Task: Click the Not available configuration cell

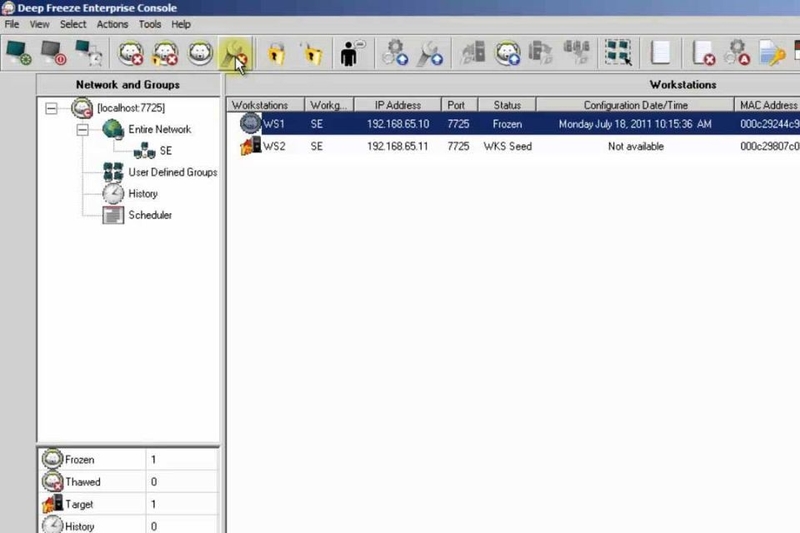Action: pos(636,146)
